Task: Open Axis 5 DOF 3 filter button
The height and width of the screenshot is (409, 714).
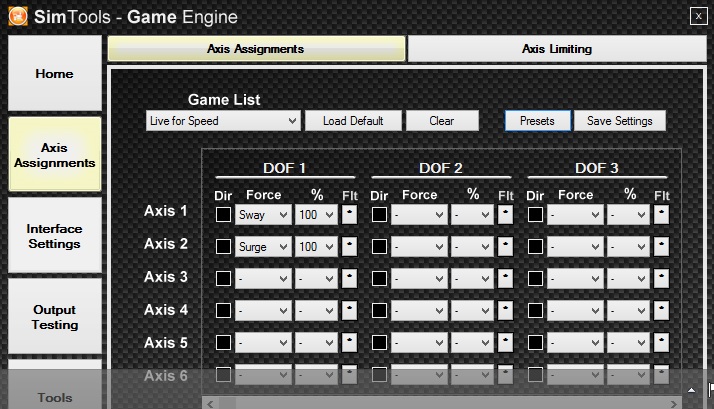Action: pyautogui.click(x=661, y=343)
